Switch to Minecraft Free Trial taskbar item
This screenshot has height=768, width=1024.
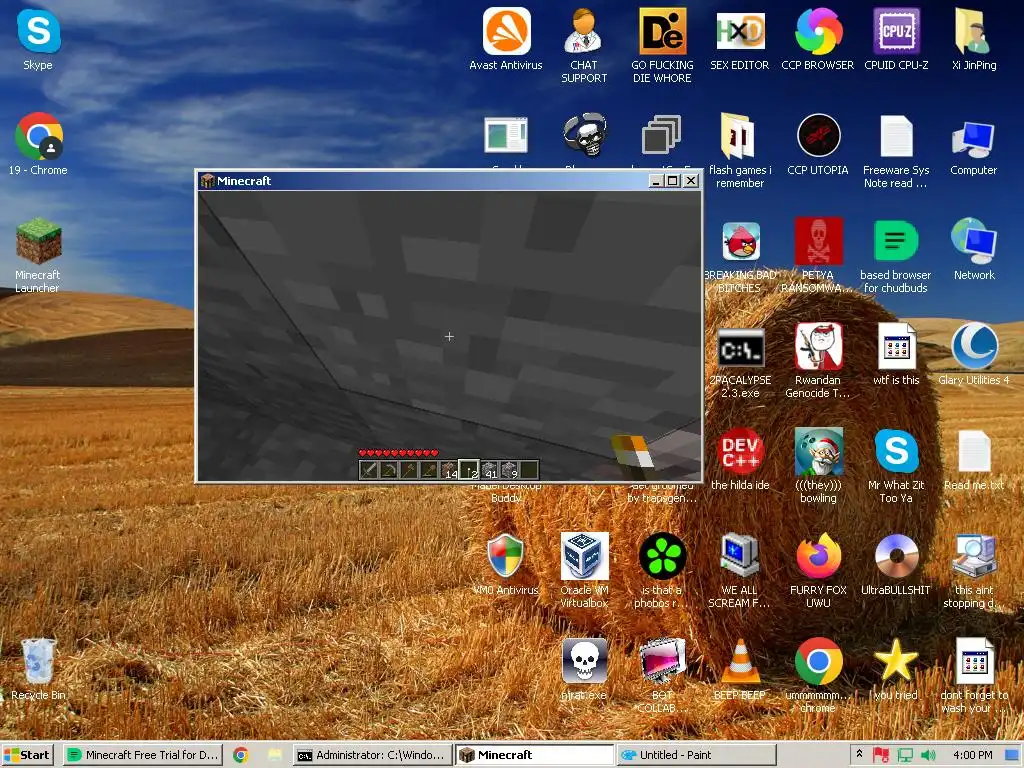point(142,755)
